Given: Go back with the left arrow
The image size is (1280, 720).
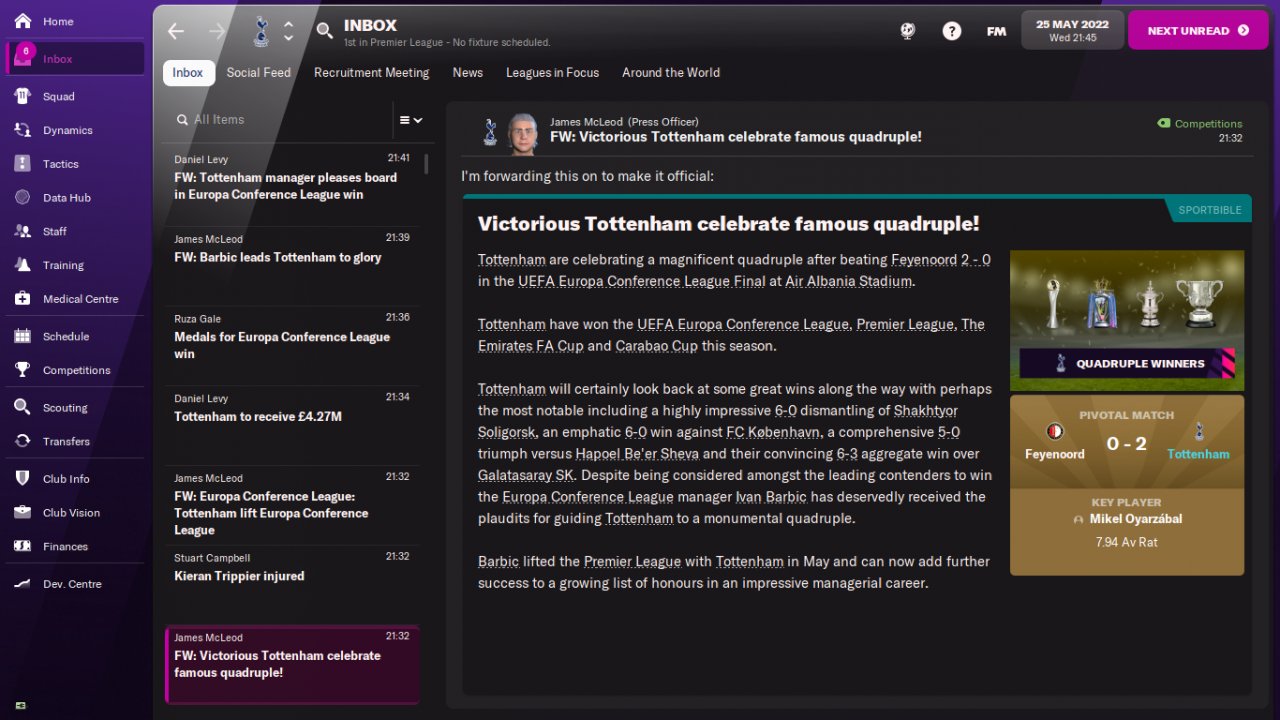Looking at the screenshot, I should point(176,31).
